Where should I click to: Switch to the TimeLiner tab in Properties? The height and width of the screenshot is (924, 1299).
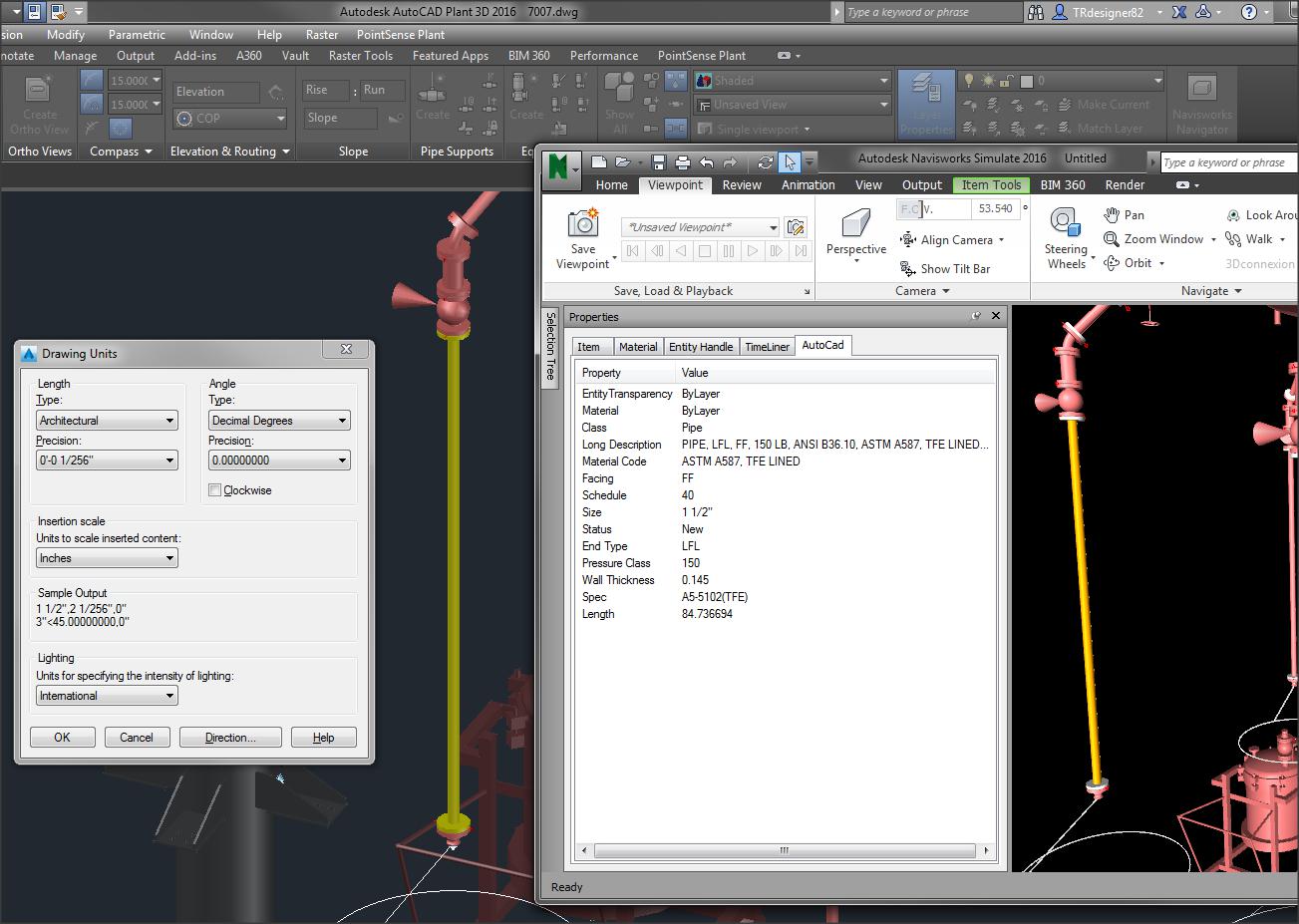pos(767,347)
